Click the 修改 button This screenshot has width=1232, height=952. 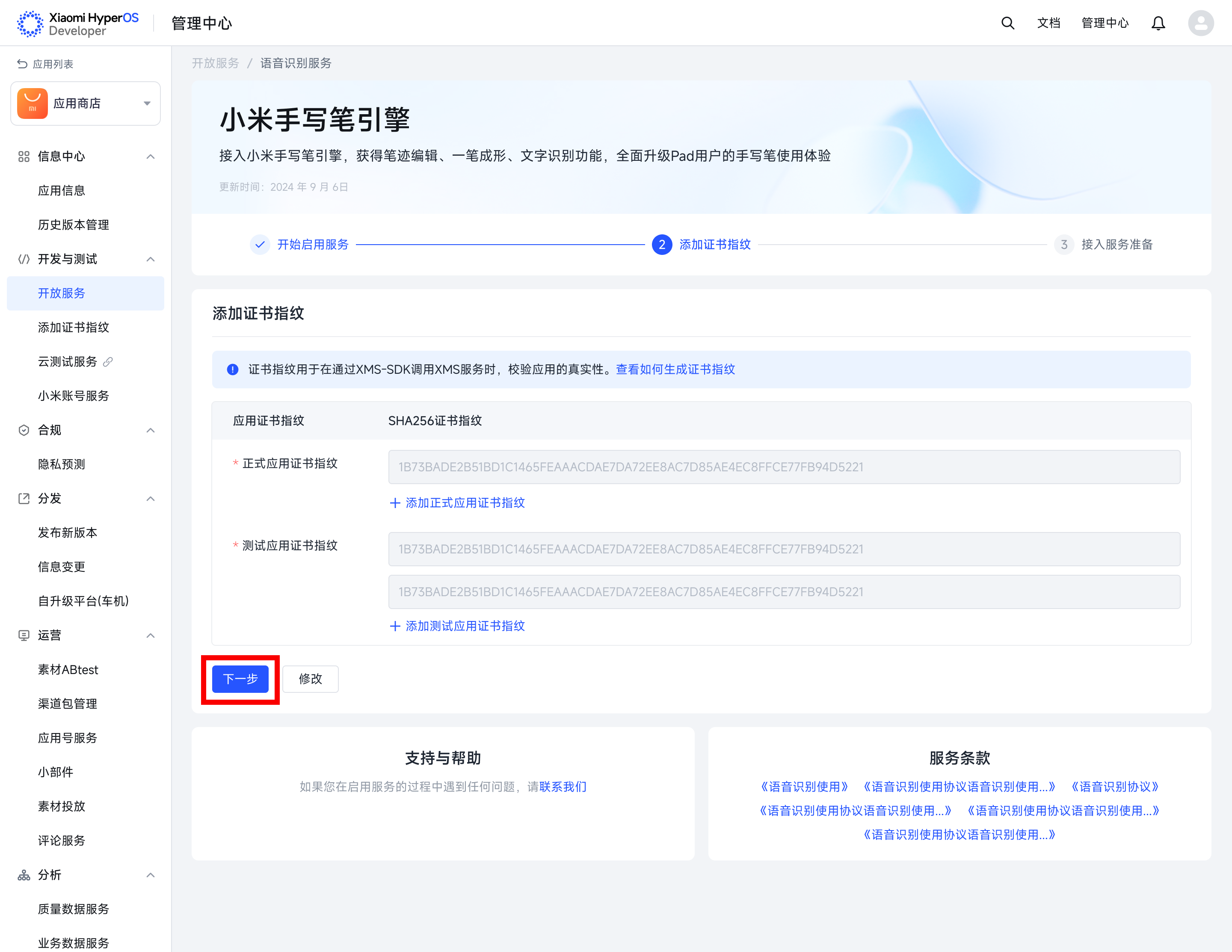pyautogui.click(x=310, y=679)
